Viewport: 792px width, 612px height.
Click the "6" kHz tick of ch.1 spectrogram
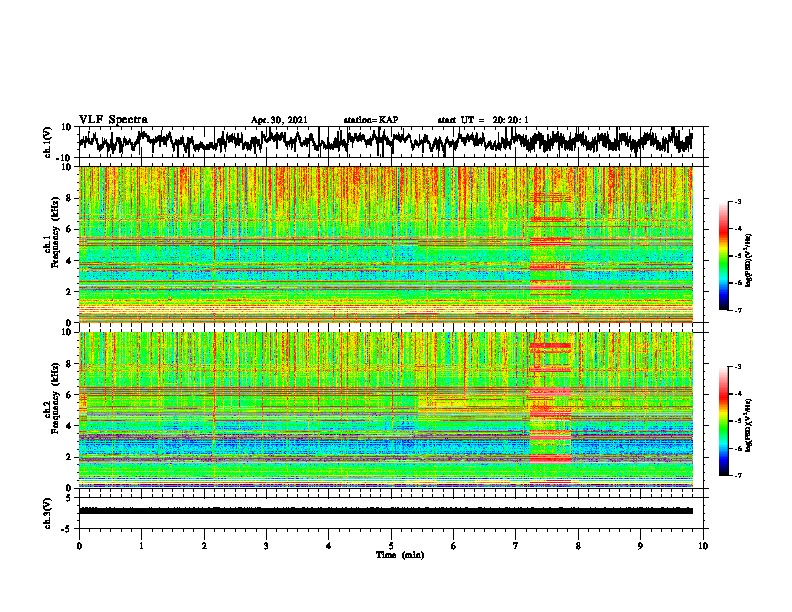tap(69, 229)
